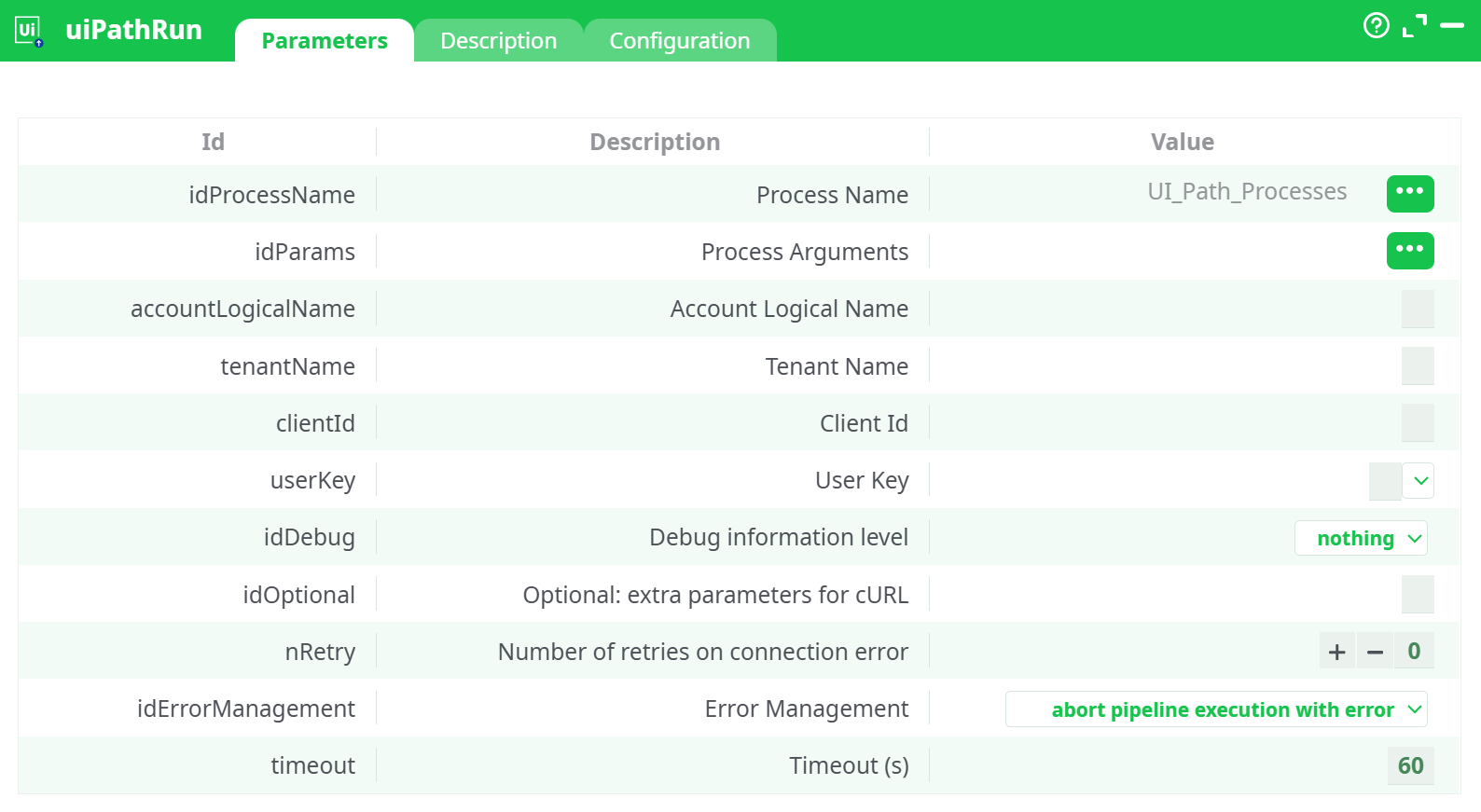Click the Id column header

pyautogui.click(x=213, y=142)
